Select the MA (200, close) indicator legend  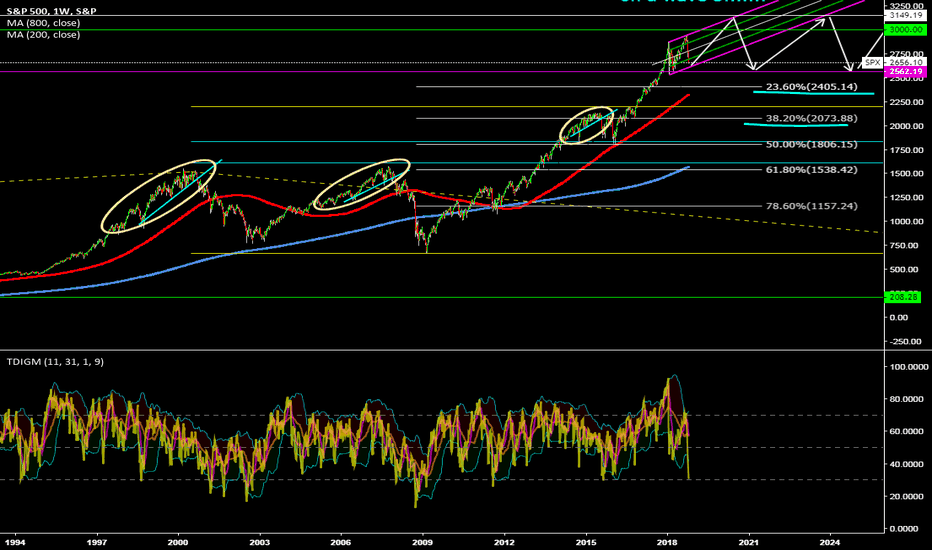[x=43, y=34]
